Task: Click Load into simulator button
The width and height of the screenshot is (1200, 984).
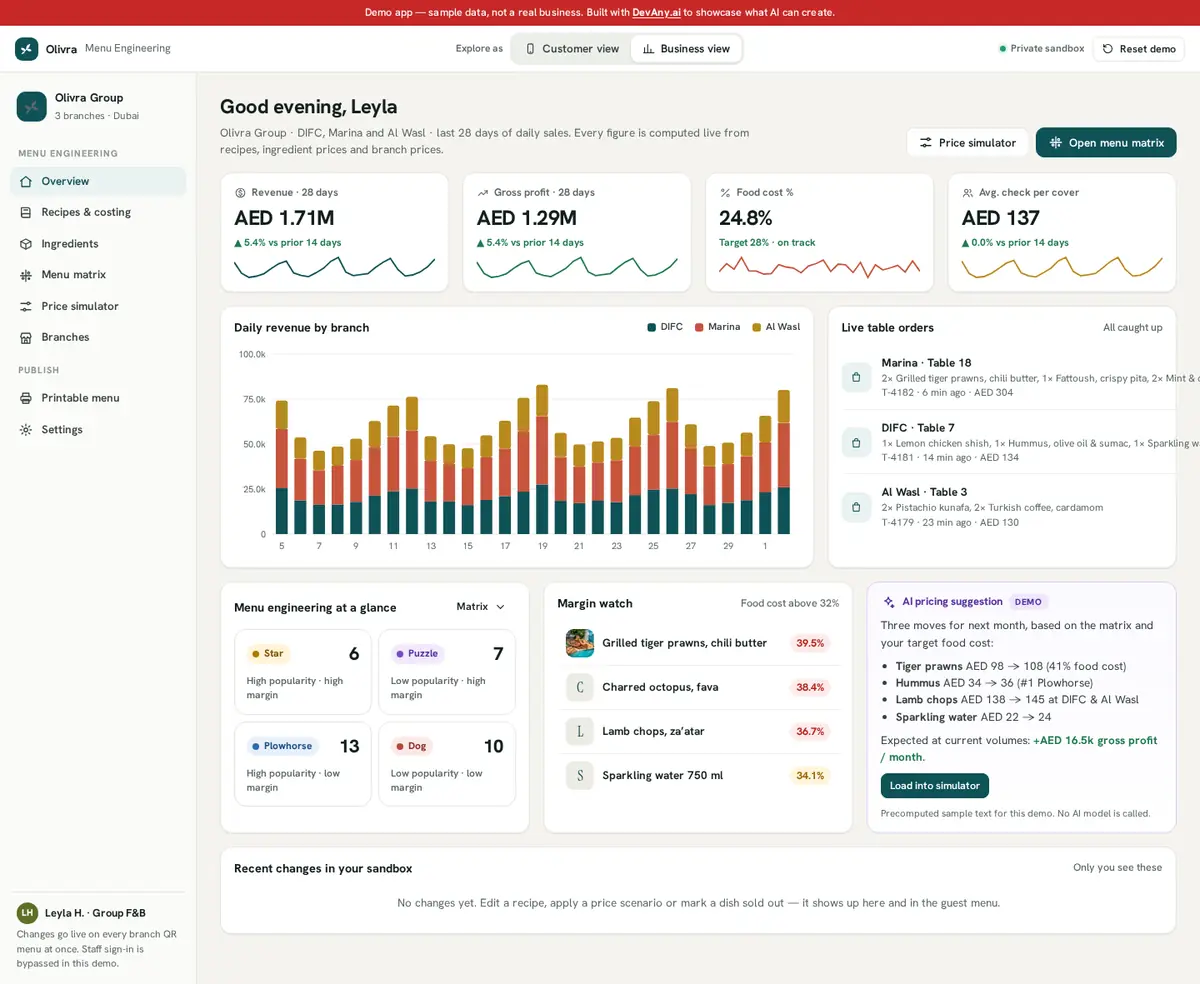Action: [x=935, y=786]
